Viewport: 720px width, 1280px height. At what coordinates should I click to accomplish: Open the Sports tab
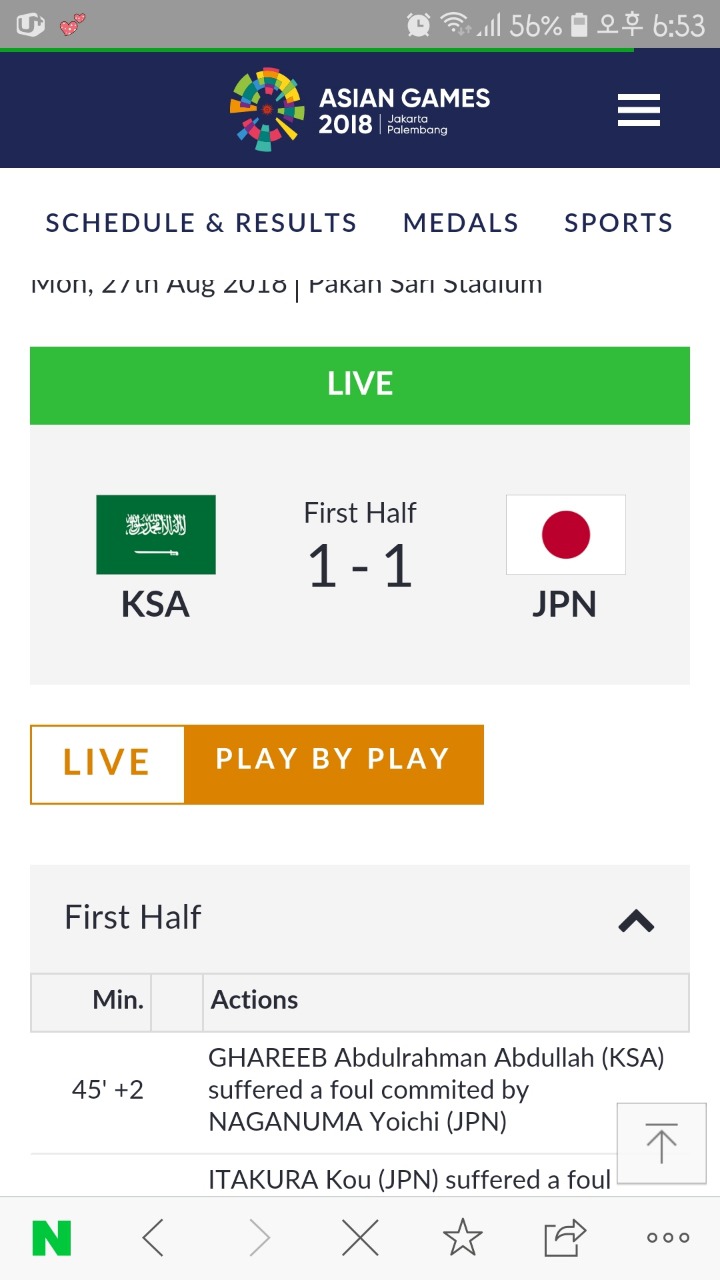[619, 223]
